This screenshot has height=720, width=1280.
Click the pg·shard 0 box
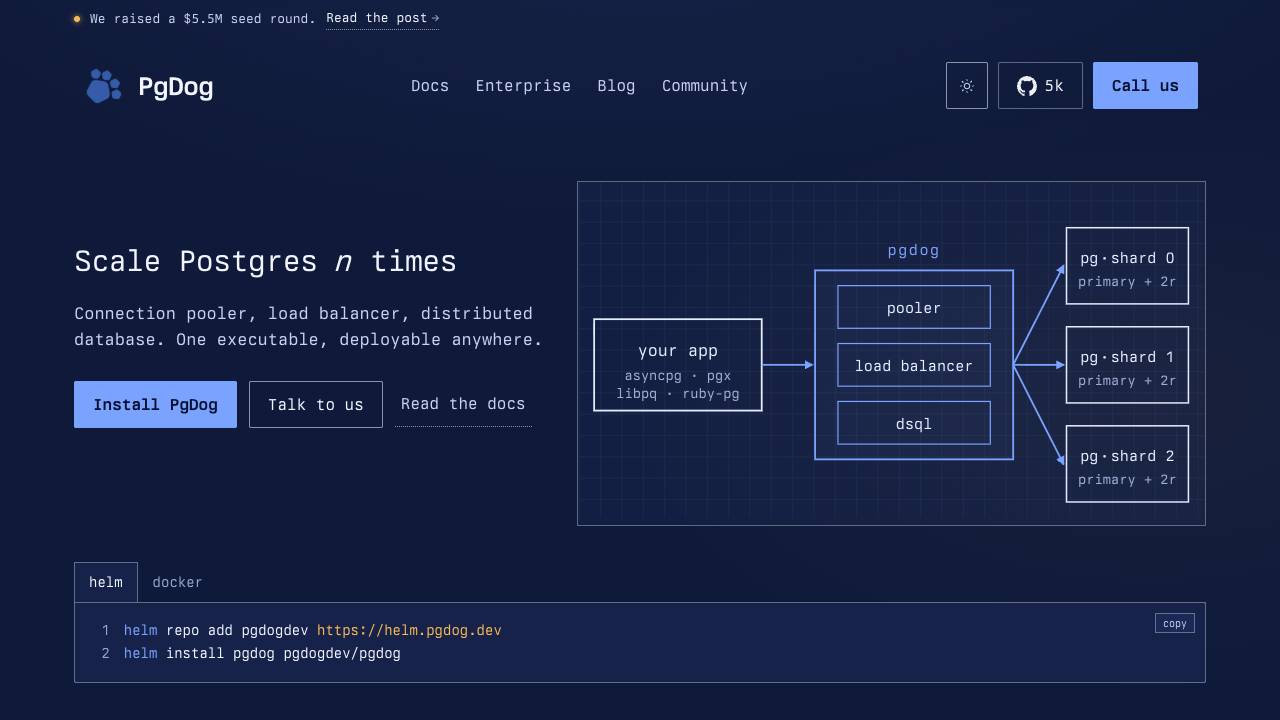click(1127, 266)
